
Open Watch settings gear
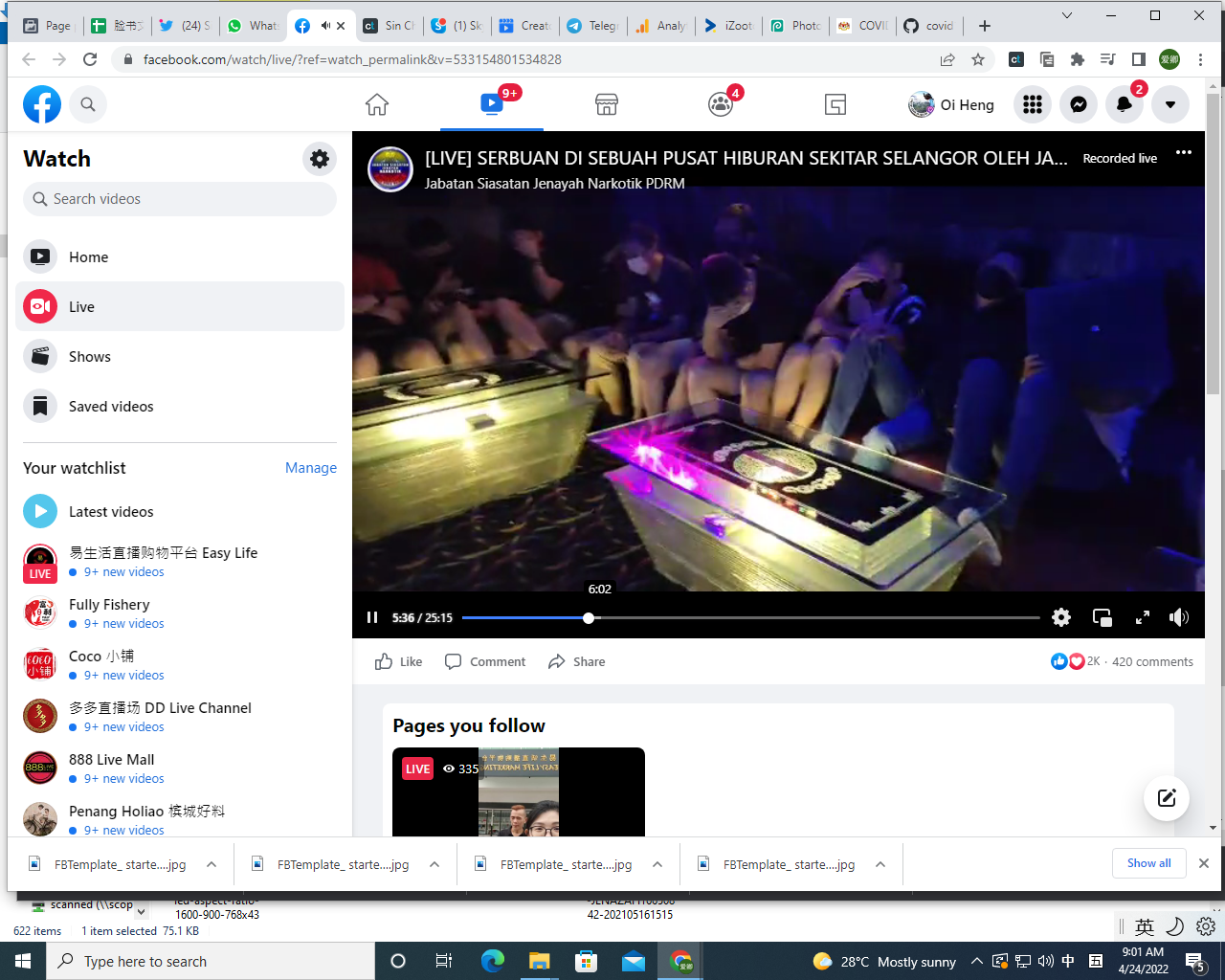pyautogui.click(x=320, y=159)
